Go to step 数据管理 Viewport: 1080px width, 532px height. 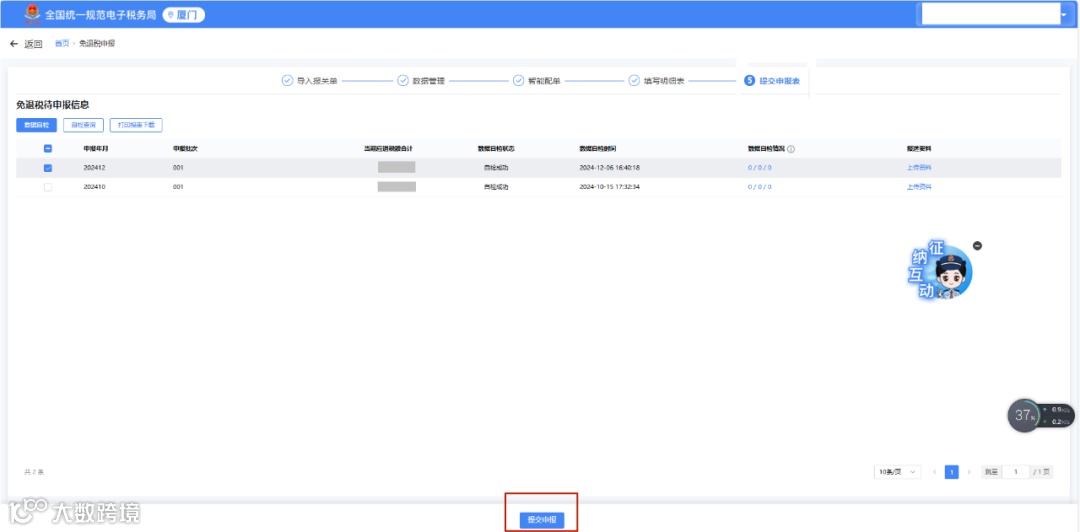(421, 81)
